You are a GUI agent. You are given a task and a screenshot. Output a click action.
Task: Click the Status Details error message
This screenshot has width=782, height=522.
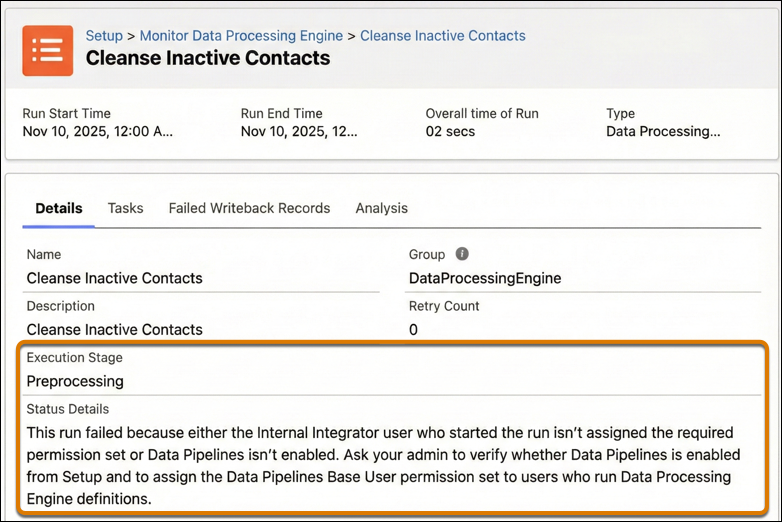pos(383,466)
